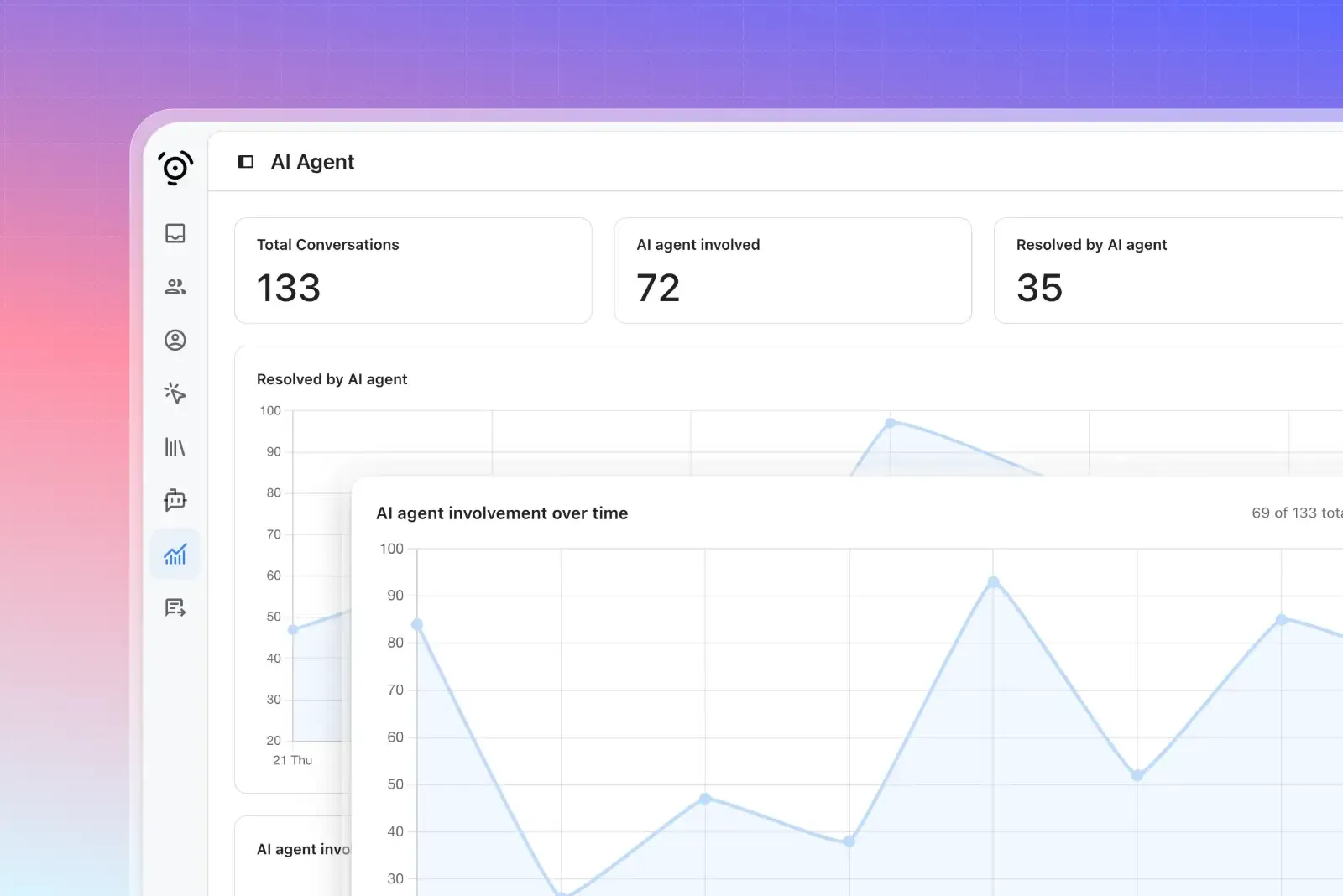Click the data point near 85 at chart right
This screenshot has height=896, width=1343.
(1281, 620)
